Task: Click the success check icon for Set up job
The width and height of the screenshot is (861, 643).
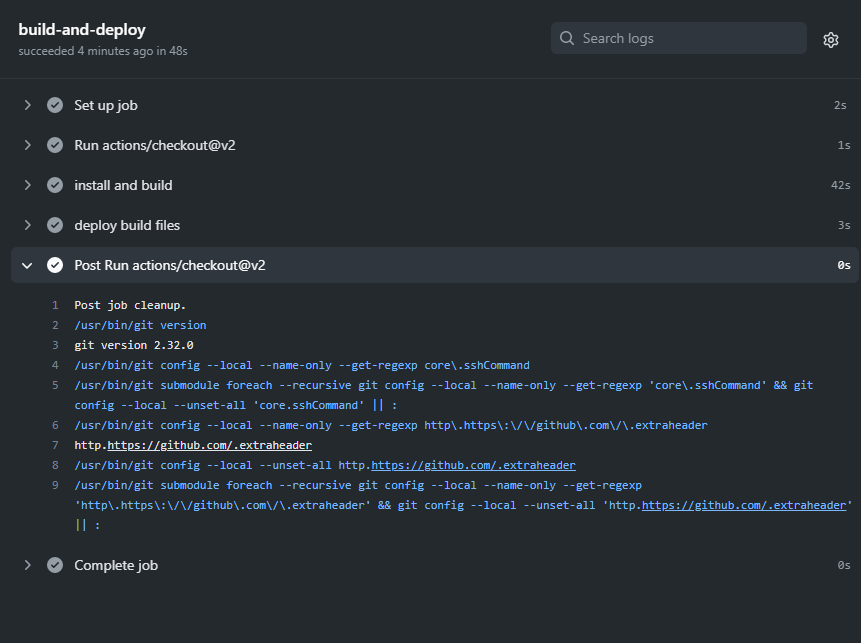Action: (x=55, y=105)
